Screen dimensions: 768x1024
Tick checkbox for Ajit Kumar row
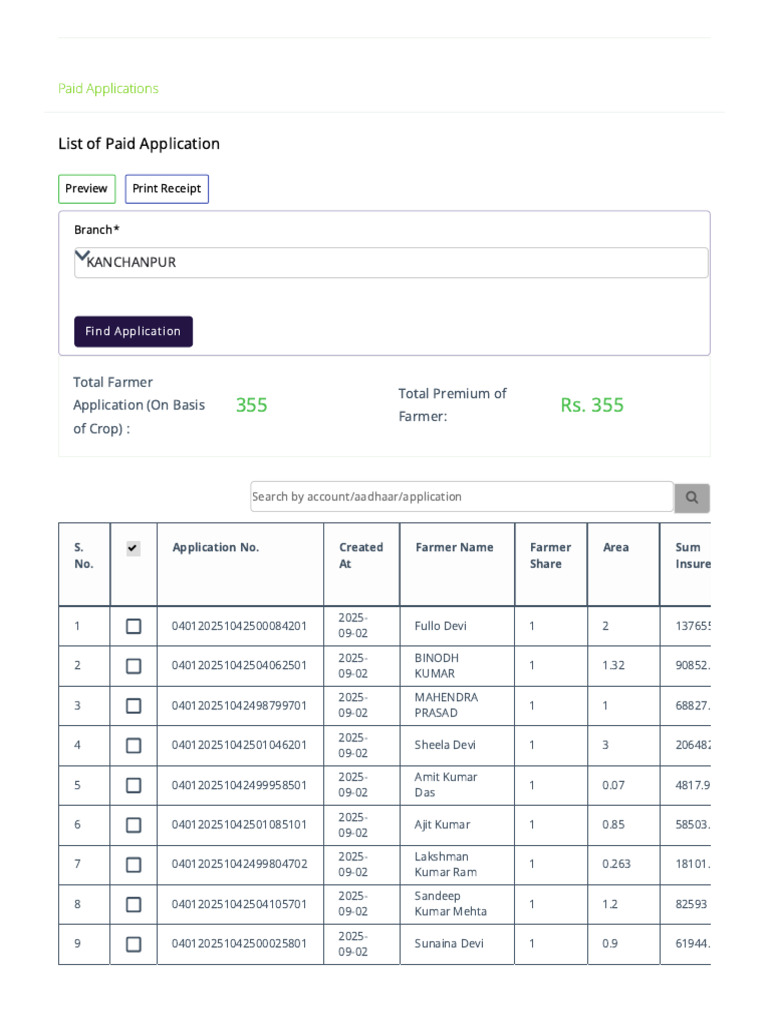pyautogui.click(x=133, y=825)
